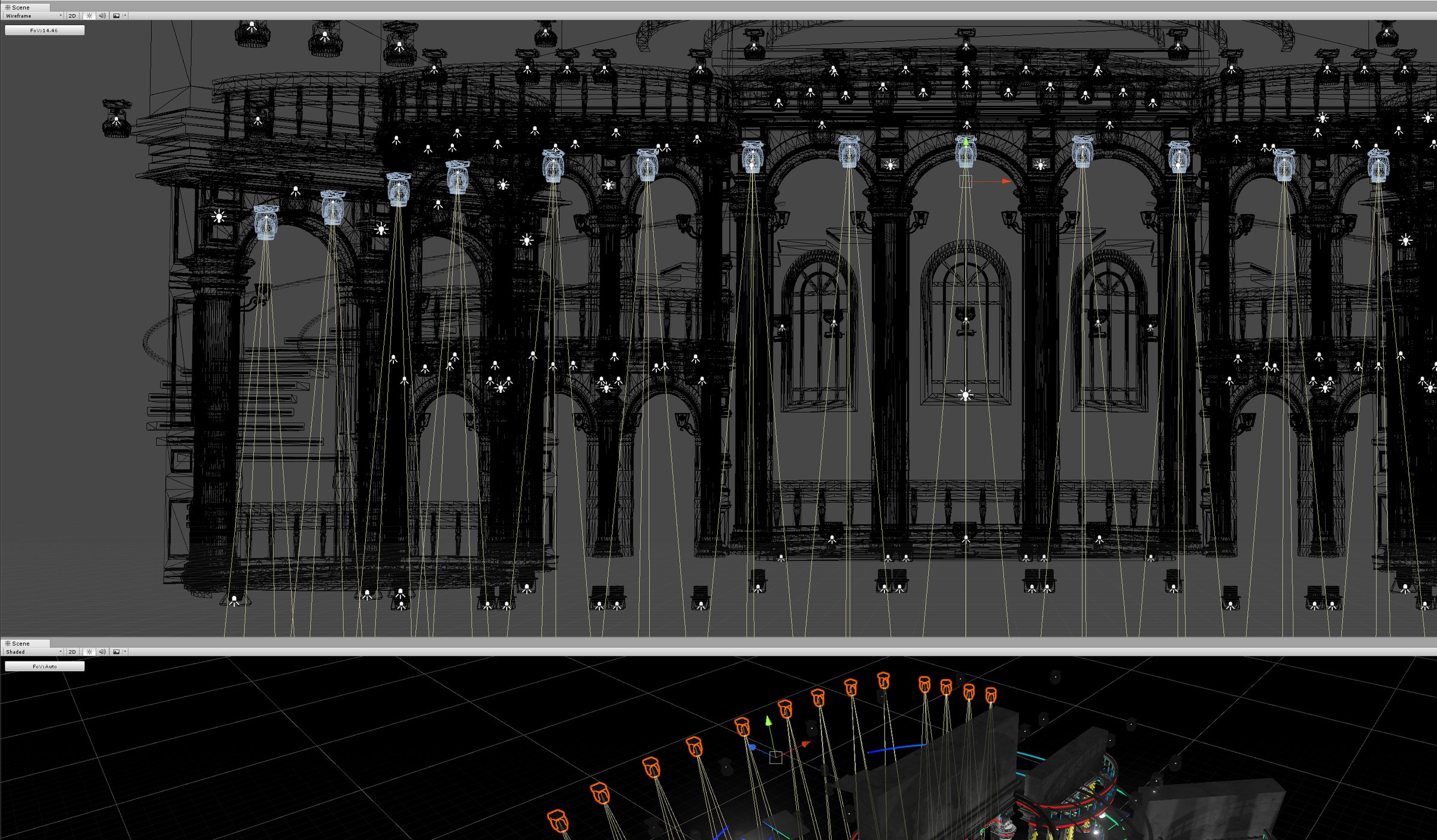
Task: Click the red X-axis arrow in shaded view
Action: tap(805, 744)
